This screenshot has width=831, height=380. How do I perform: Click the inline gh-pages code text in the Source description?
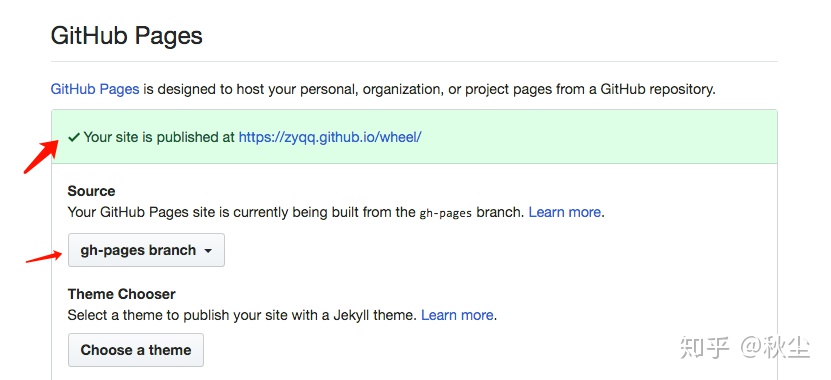(x=446, y=213)
